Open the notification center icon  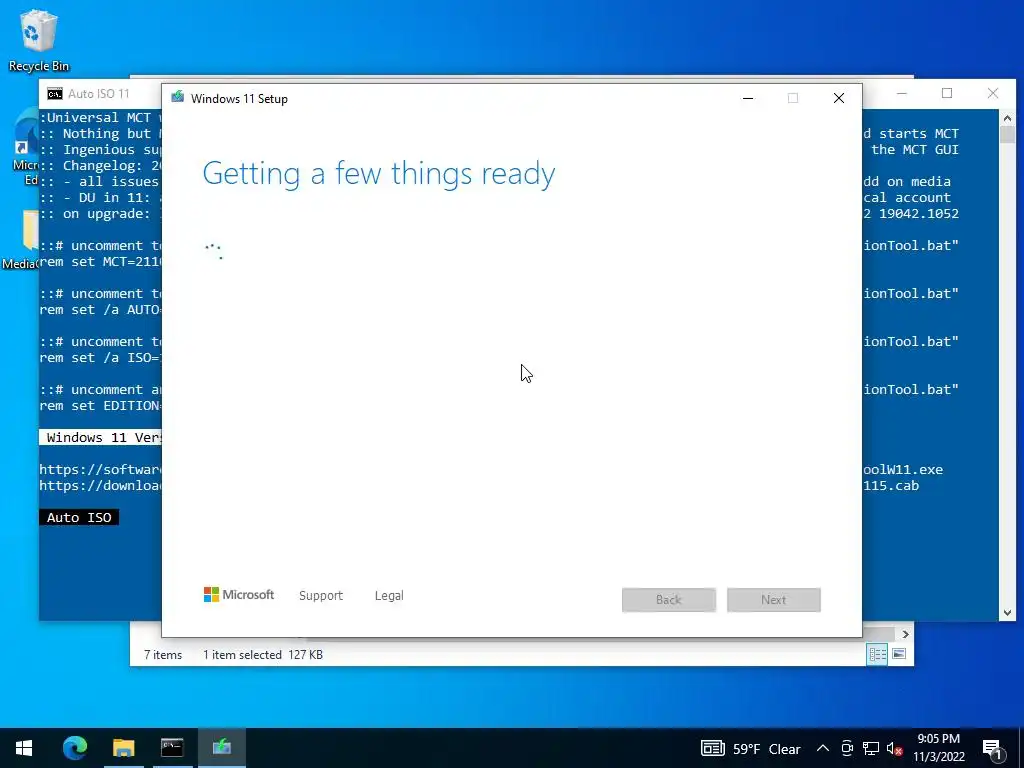[992, 748]
